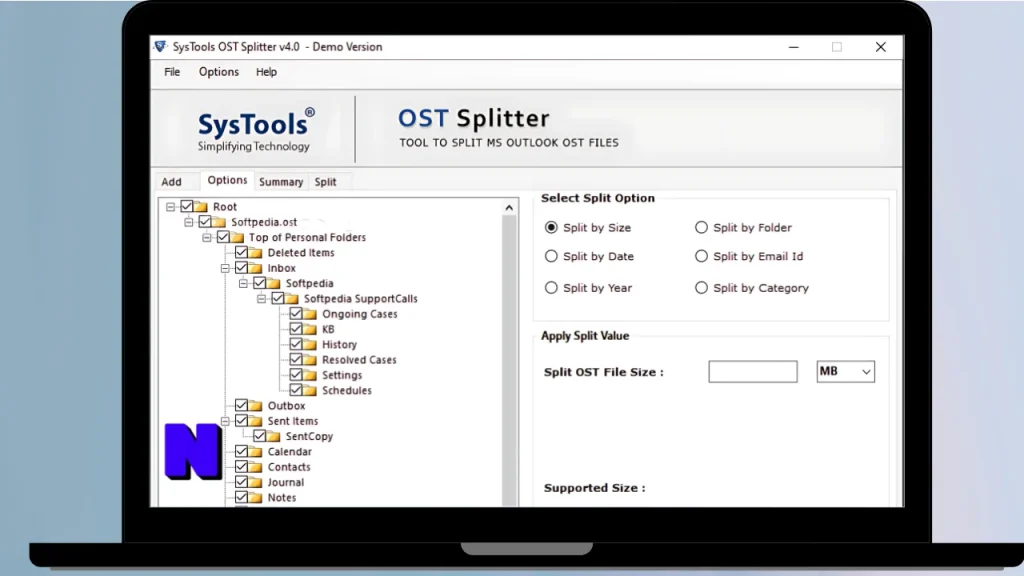This screenshot has height=576, width=1024.
Task: Select the Schedules label
Action: (347, 391)
